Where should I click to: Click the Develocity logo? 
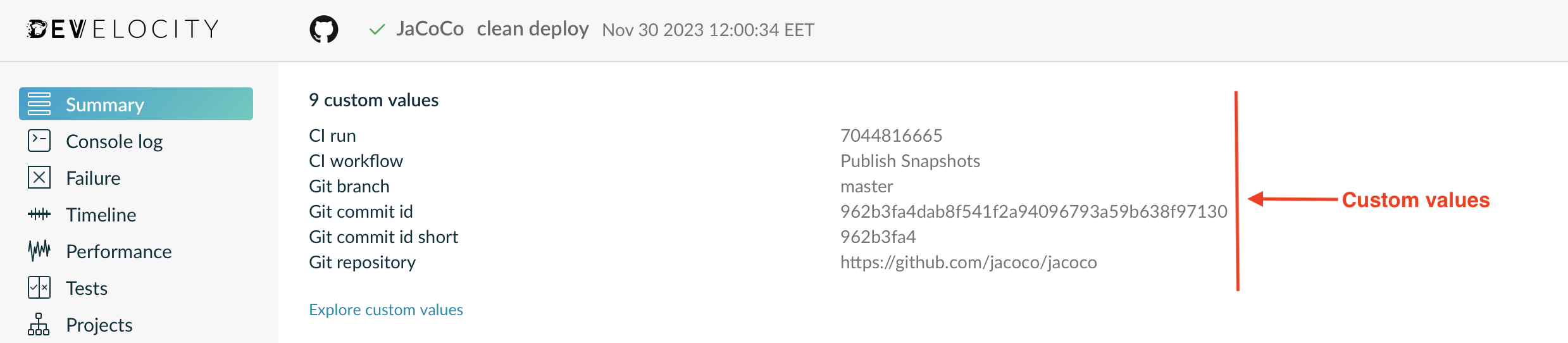click(x=123, y=29)
